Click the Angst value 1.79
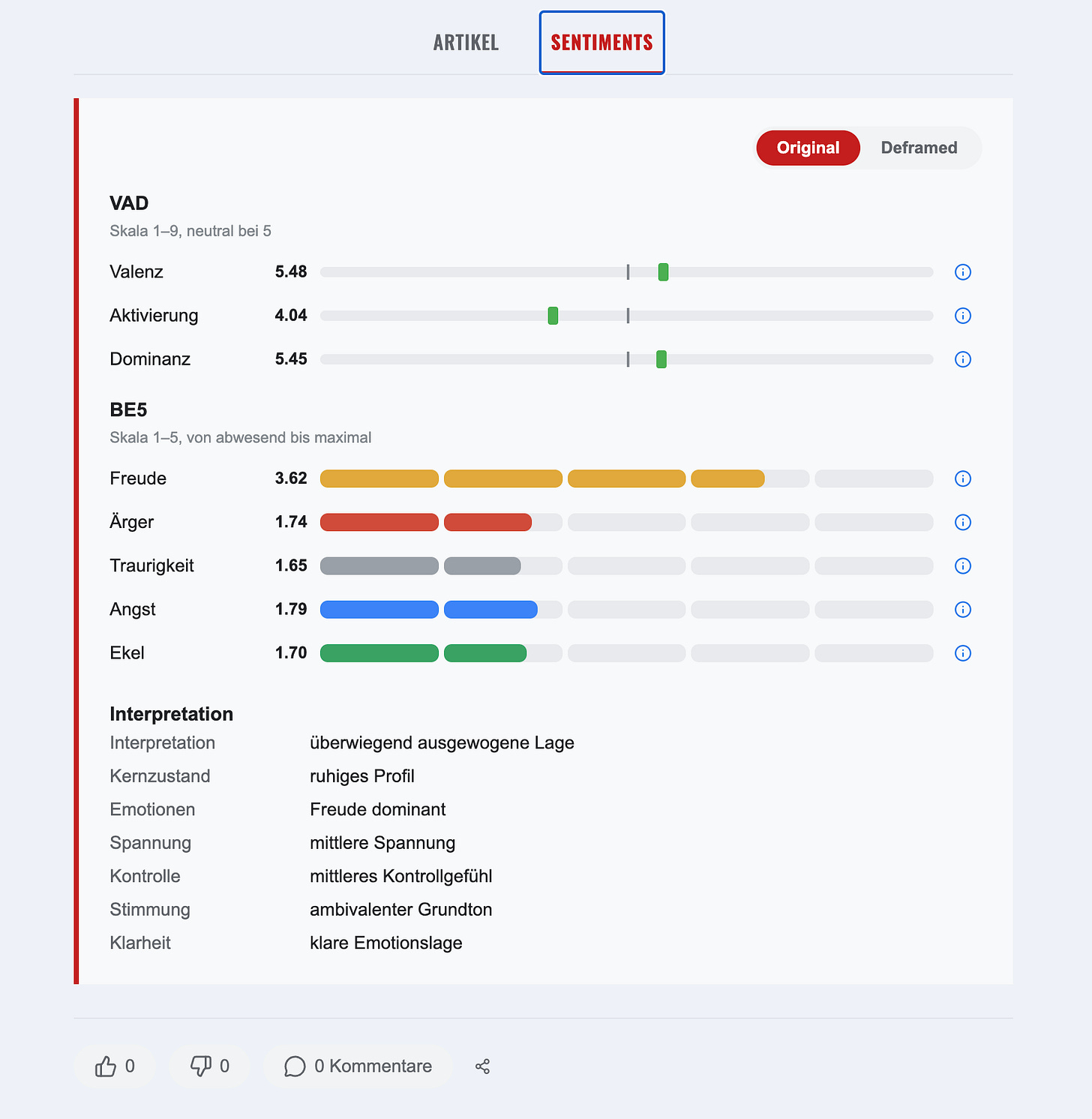This screenshot has width=1092, height=1119. (x=291, y=608)
